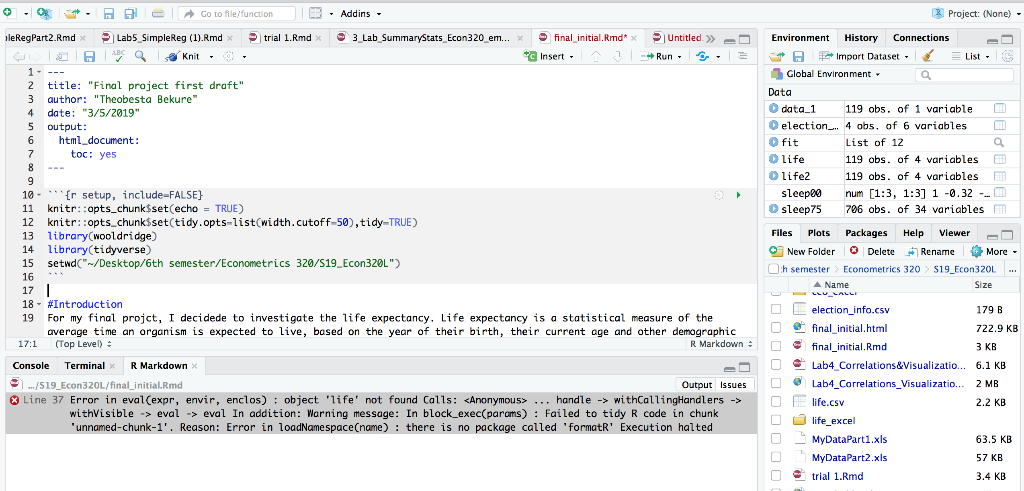1024x491 pixels.
Task: Switch to Lab5_SimpleReg (1).Rmd tab
Action: 168,37
